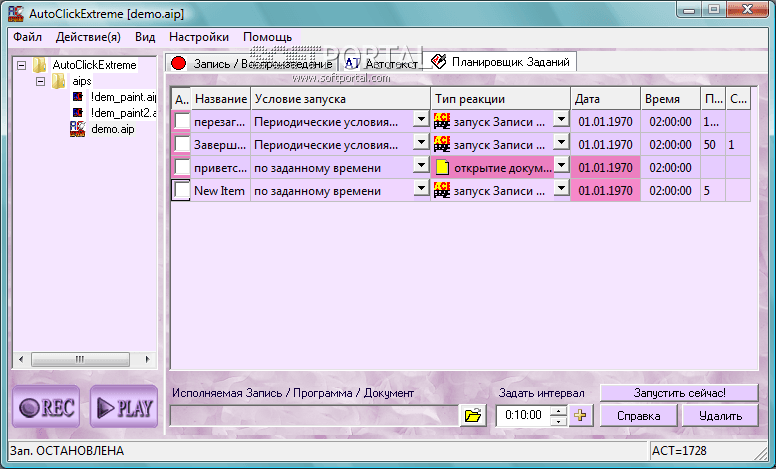Image resolution: width=776 pixels, height=469 pixels.
Task: Collapse the aips tree folder
Action: click(x=41, y=81)
